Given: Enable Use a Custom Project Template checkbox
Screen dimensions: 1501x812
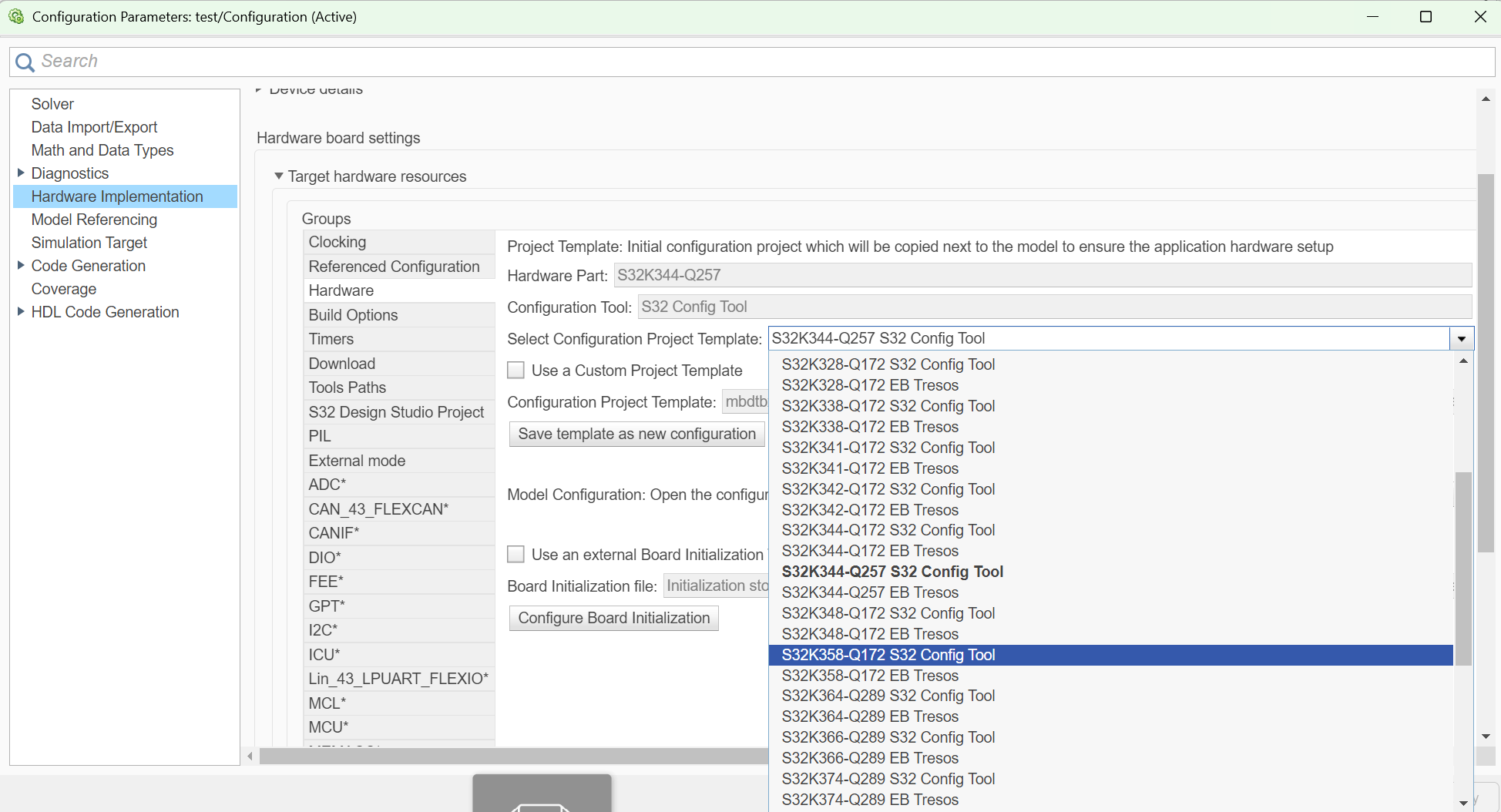Looking at the screenshot, I should (x=516, y=371).
